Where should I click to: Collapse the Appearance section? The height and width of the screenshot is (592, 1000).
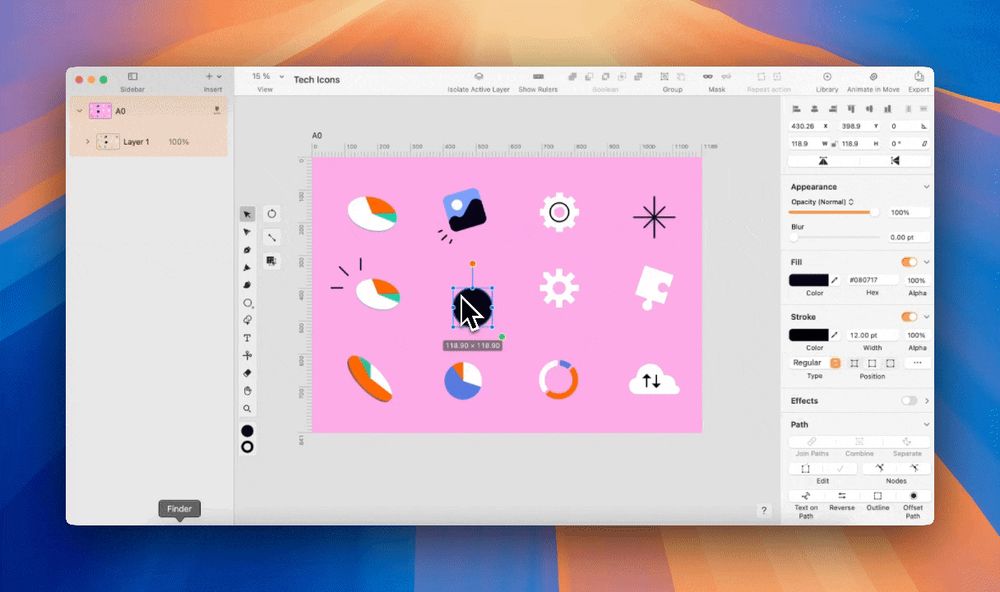[926, 187]
